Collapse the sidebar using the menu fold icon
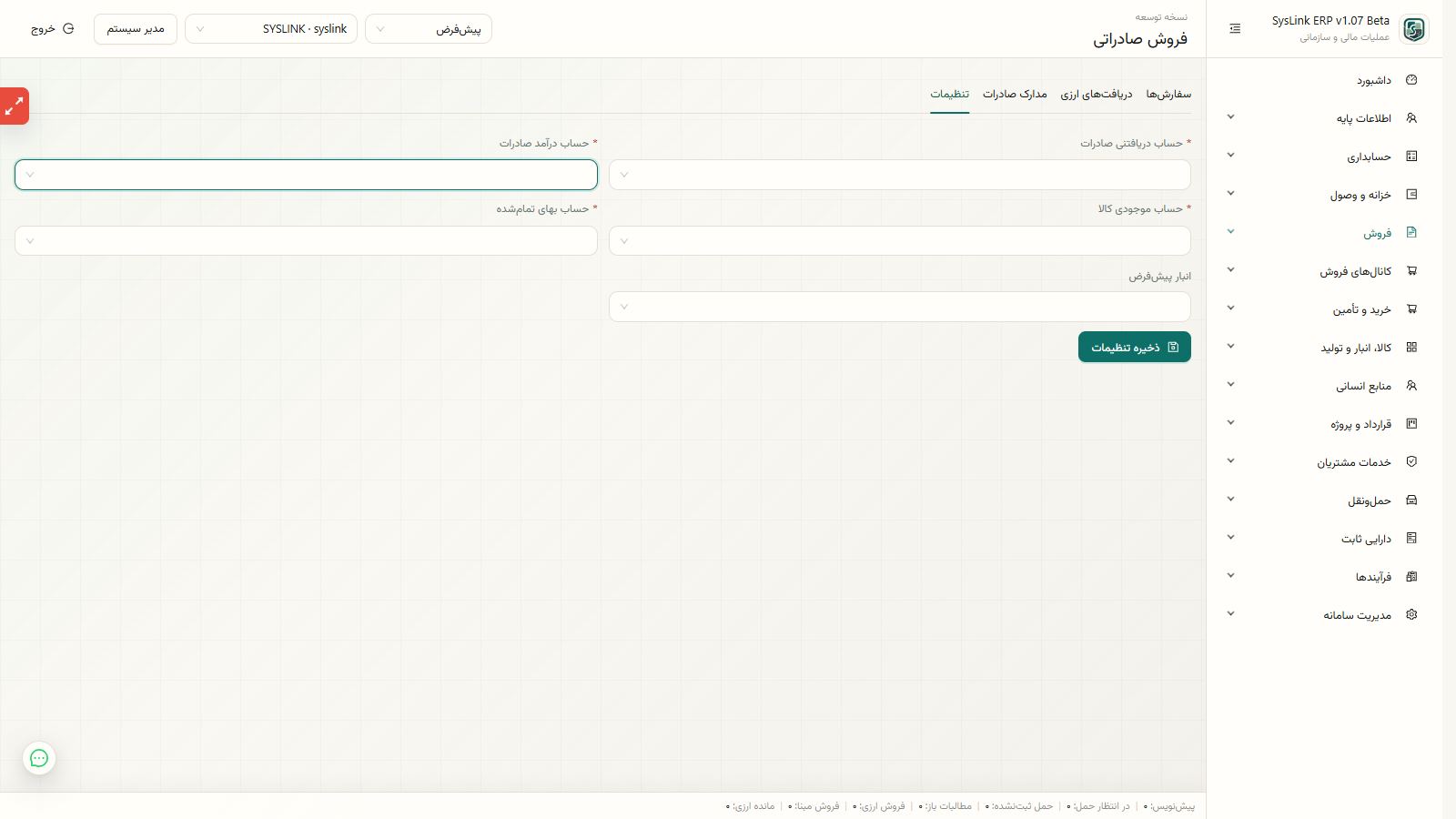 1235,29
